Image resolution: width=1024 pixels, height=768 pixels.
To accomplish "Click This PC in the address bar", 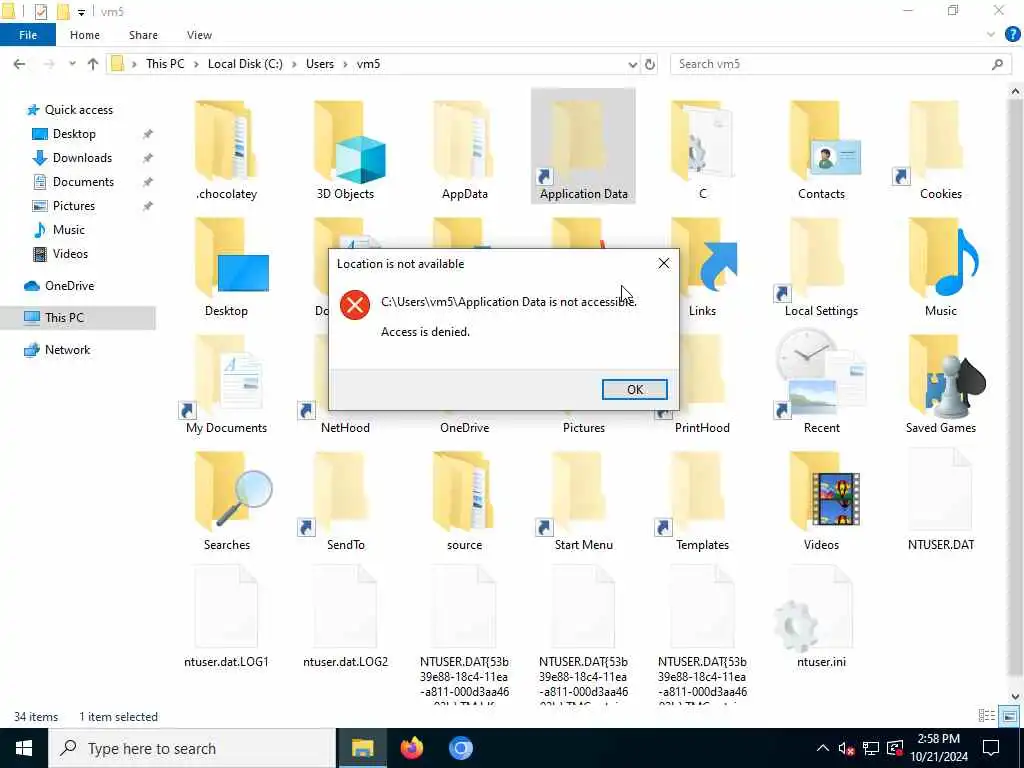I will pyautogui.click(x=165, y=64).
